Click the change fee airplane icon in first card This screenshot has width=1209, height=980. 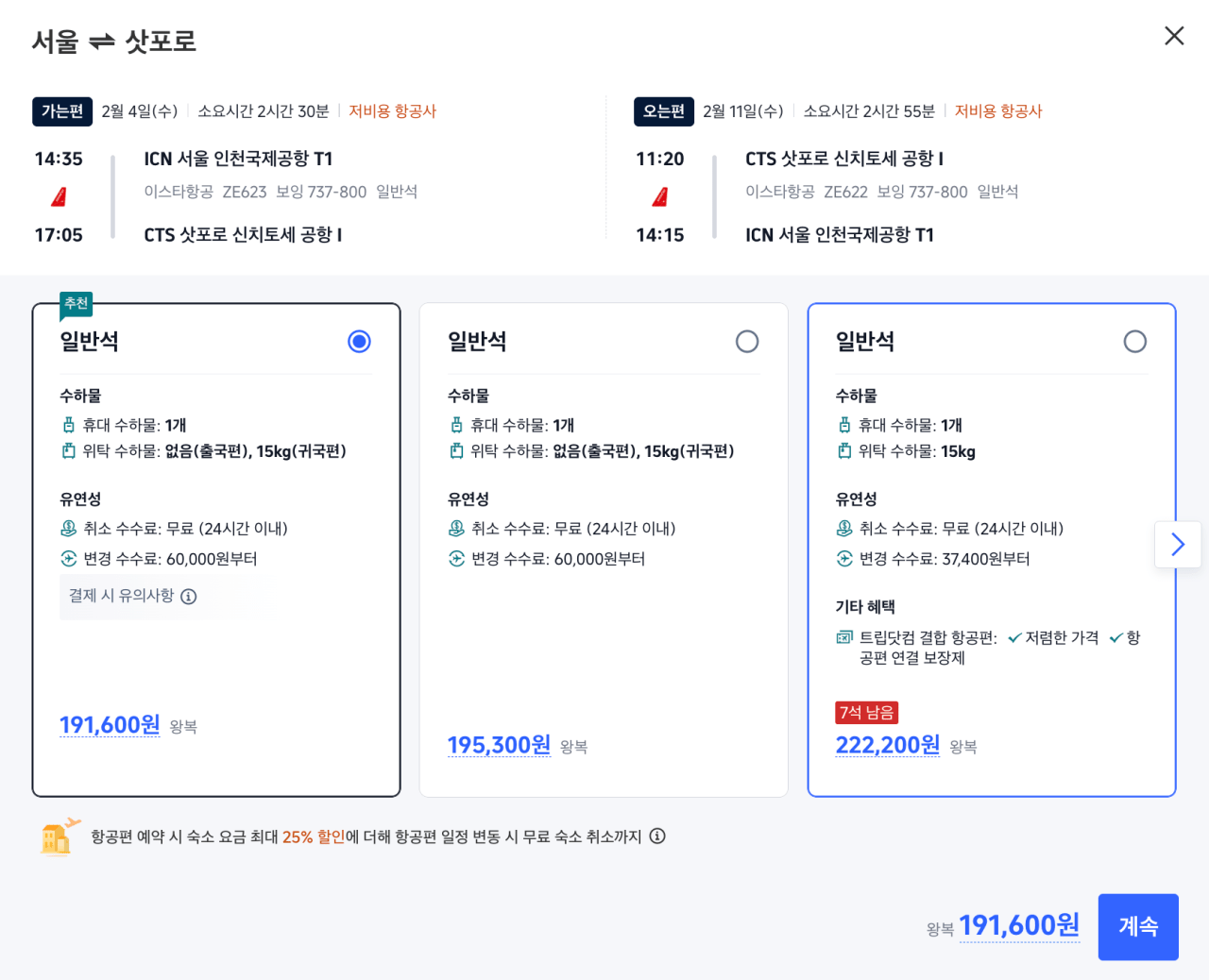67,558
